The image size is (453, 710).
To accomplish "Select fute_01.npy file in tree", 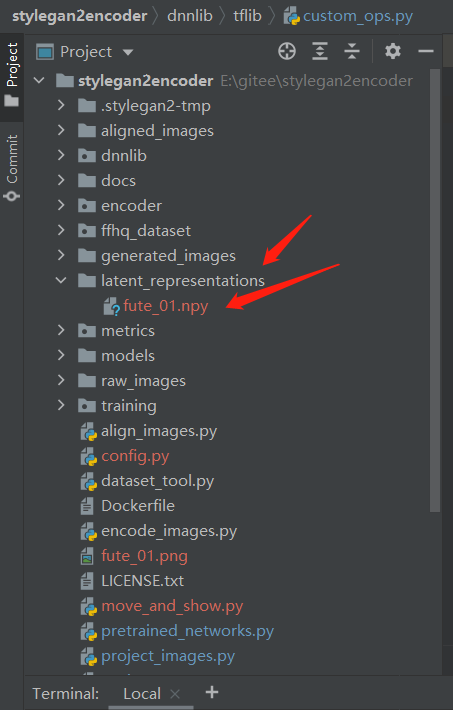I will [x=165, y=306].
